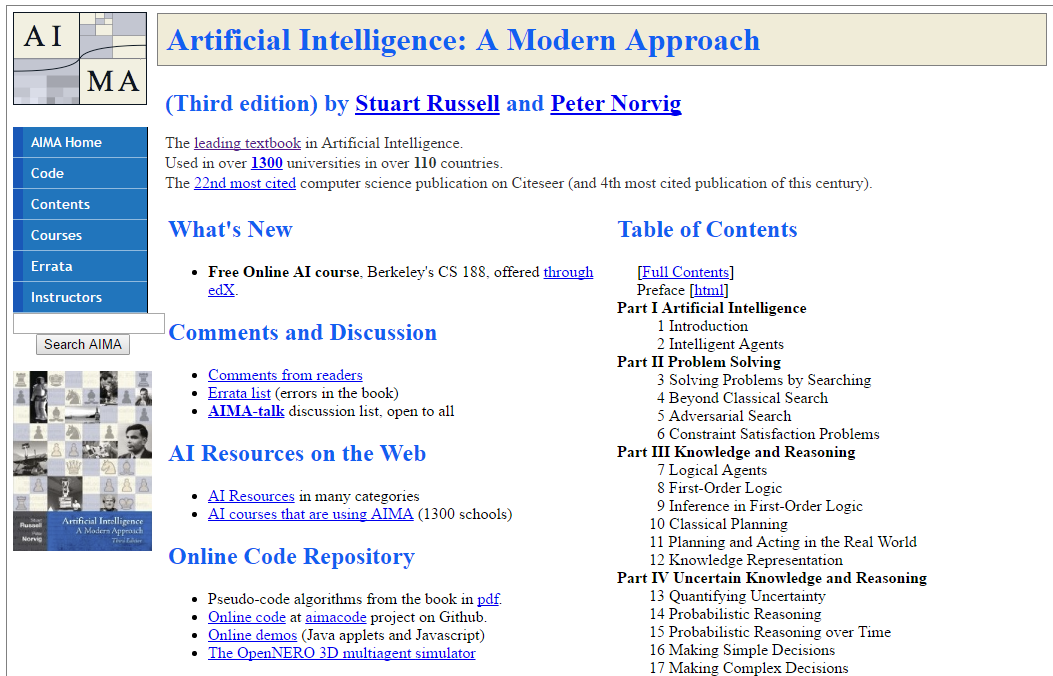Screen dimensions: 1053x676
Task: Click the page title 'Artificial Intelligence: A Modern Approach'
Action: (x=463, y=40)
